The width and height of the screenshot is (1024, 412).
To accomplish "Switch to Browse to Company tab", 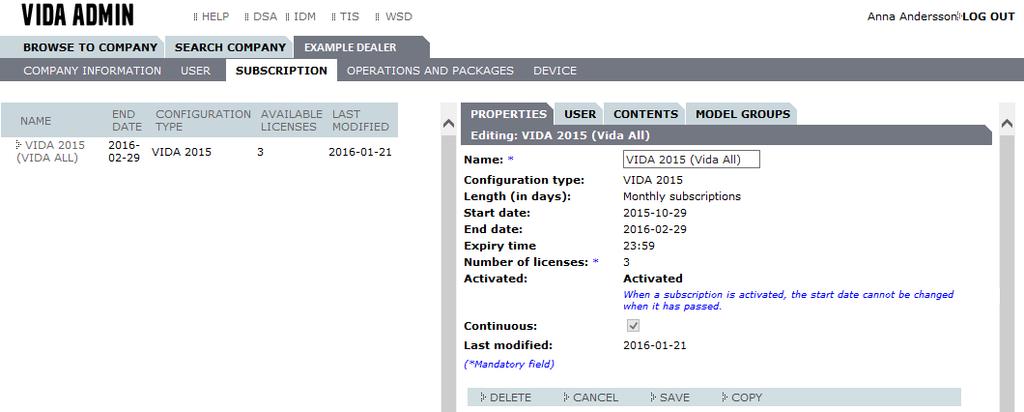I will point(82,47).
